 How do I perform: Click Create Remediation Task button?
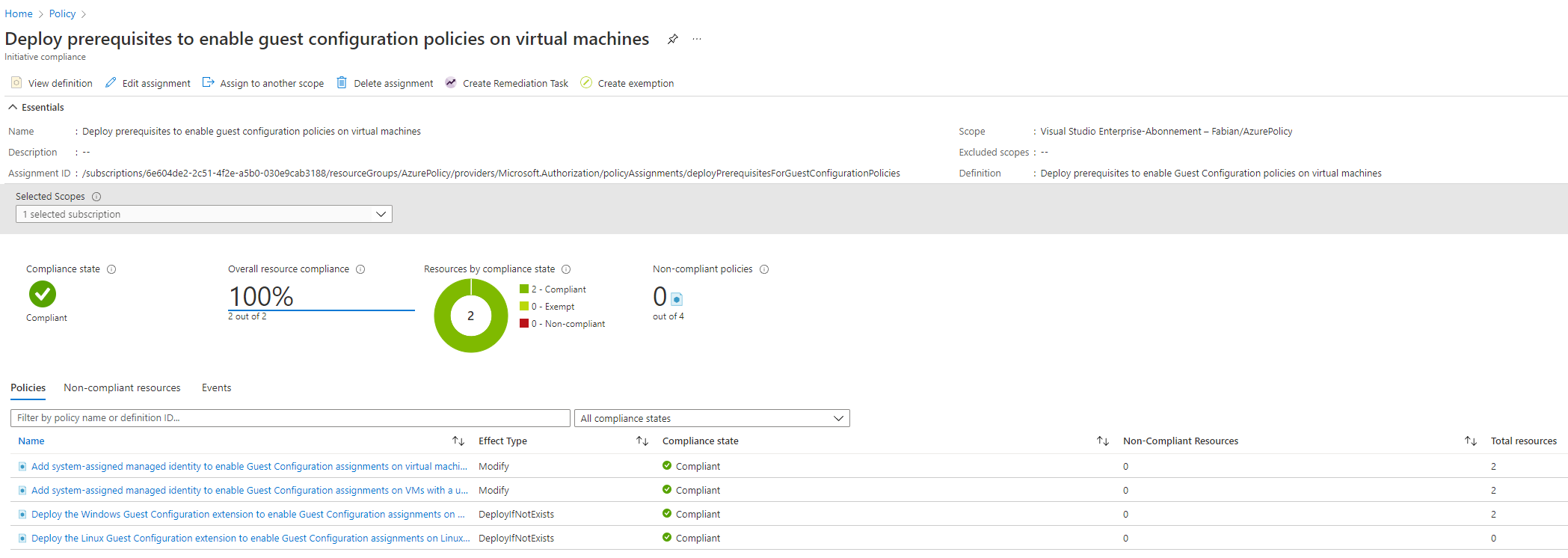coord(506,83)
